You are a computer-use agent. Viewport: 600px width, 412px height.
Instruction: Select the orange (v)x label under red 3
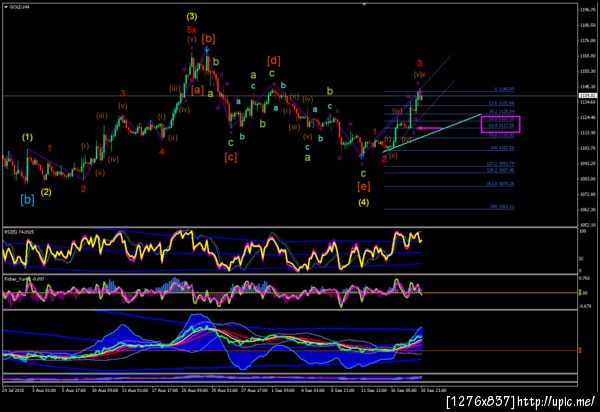[419, 75]
